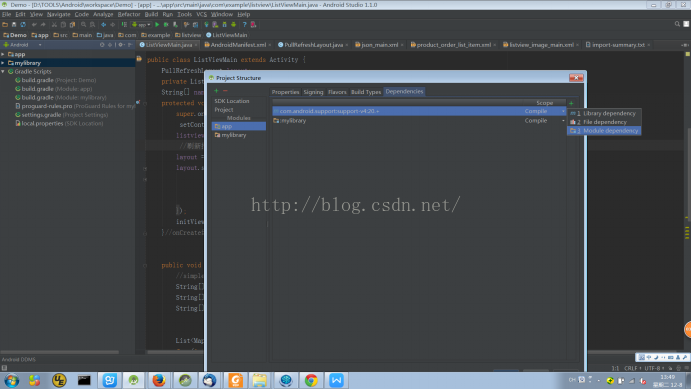Click the Open folder icon in toolbar

5,25
